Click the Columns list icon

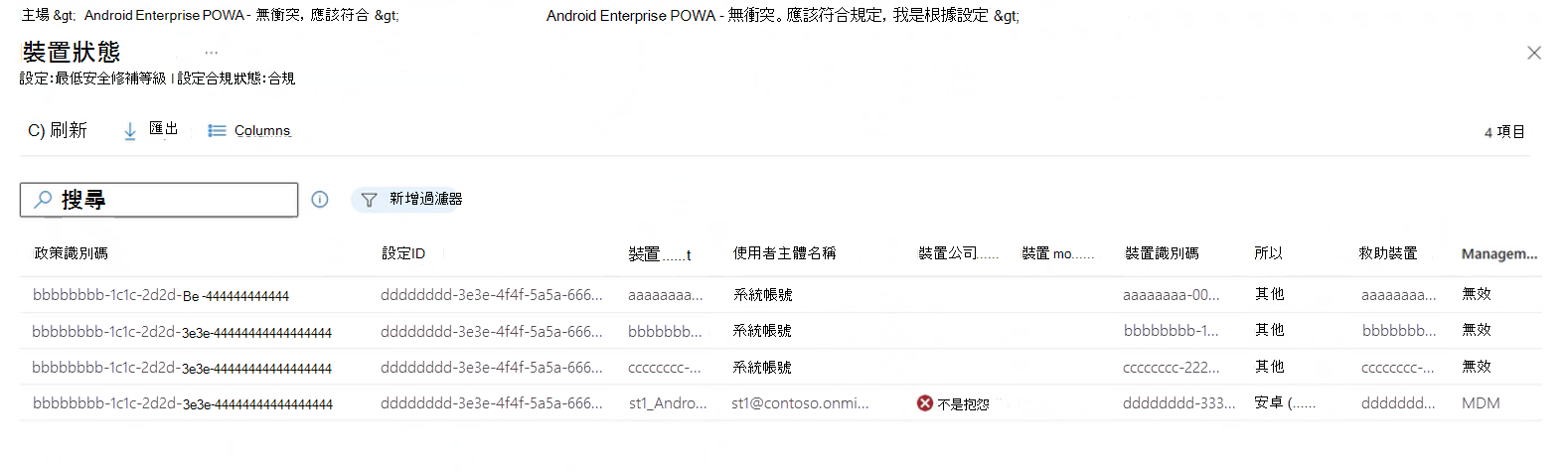pyautogui.click(x=217, y=130)
